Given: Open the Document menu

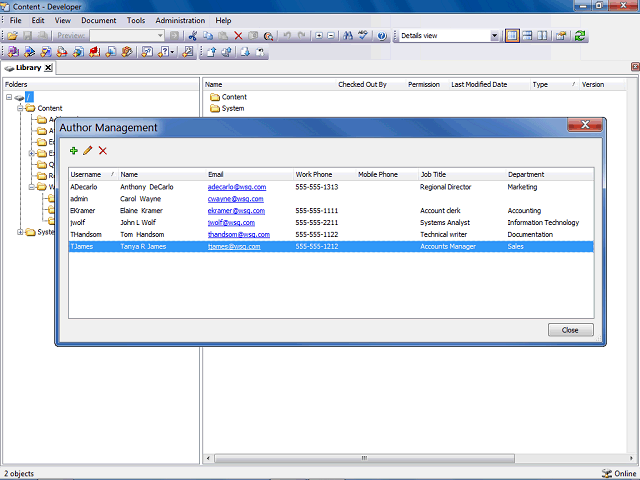Looking at the screenshot, I should pyautogui.click(x=98, y=20).
